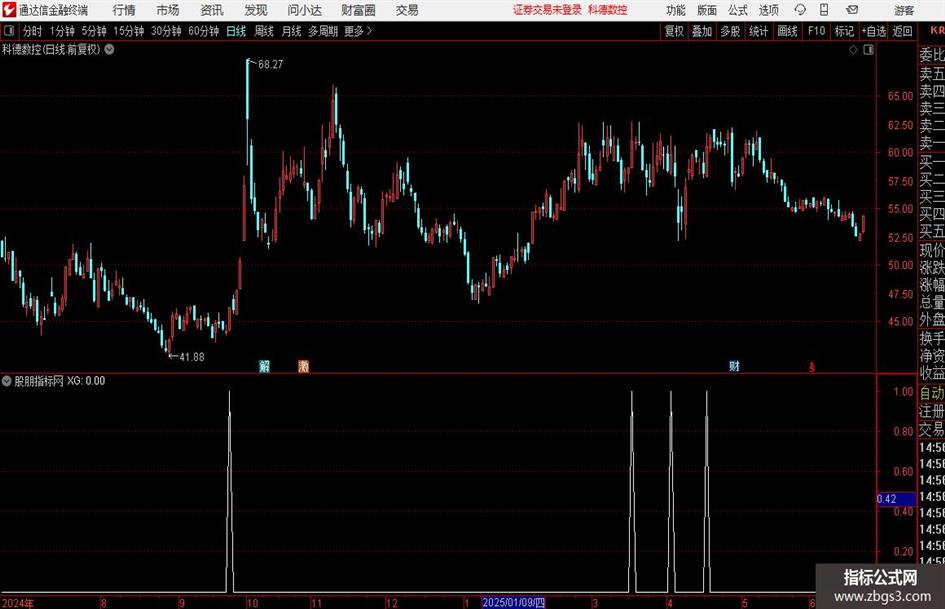Select the 日线 daily period tab
Screen dimensions: 945x609
236,31
